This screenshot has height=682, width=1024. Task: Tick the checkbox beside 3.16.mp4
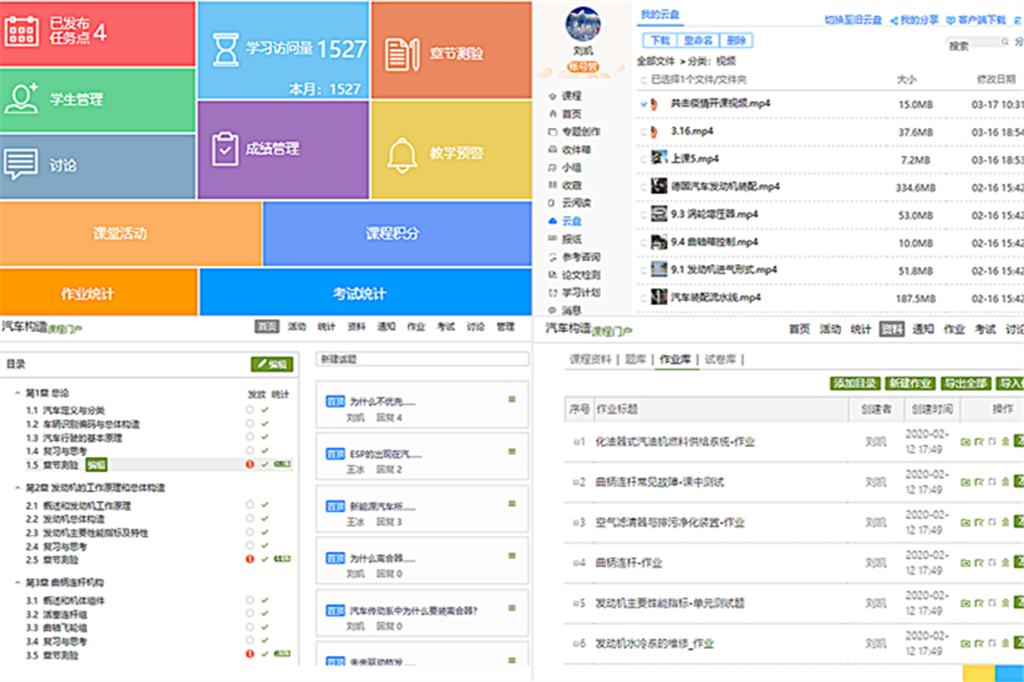[x=643, y=131]
